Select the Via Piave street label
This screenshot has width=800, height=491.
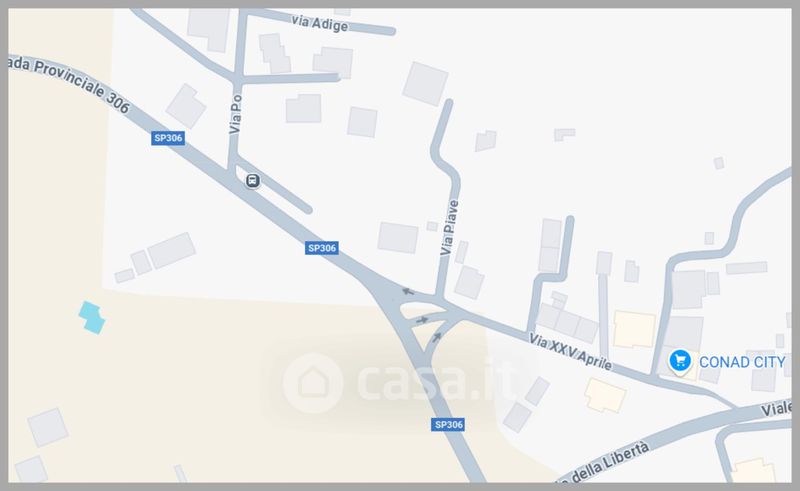tap(449, 228)
